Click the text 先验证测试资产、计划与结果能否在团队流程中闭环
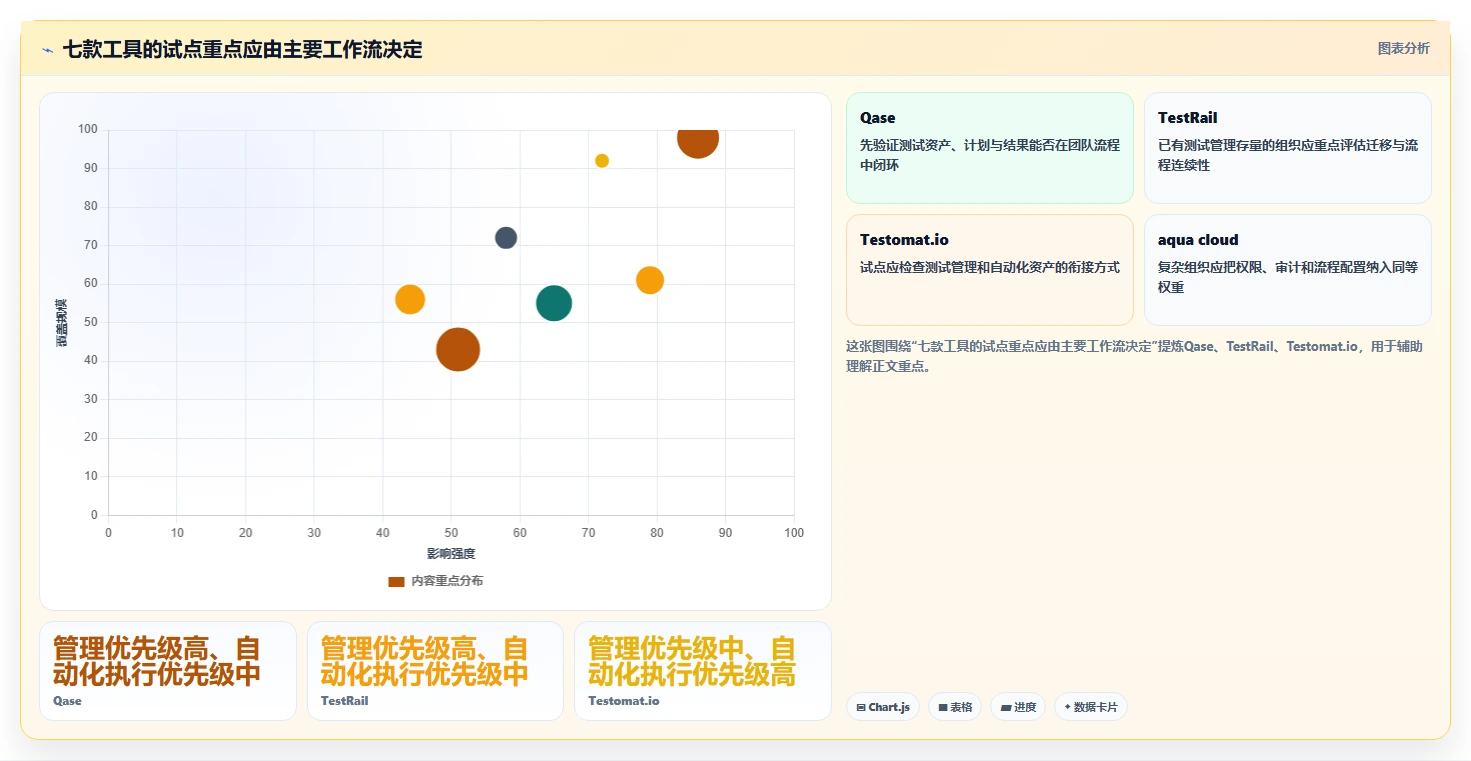The width and height of the screenshot is (1471, 761). click(990, 155)
